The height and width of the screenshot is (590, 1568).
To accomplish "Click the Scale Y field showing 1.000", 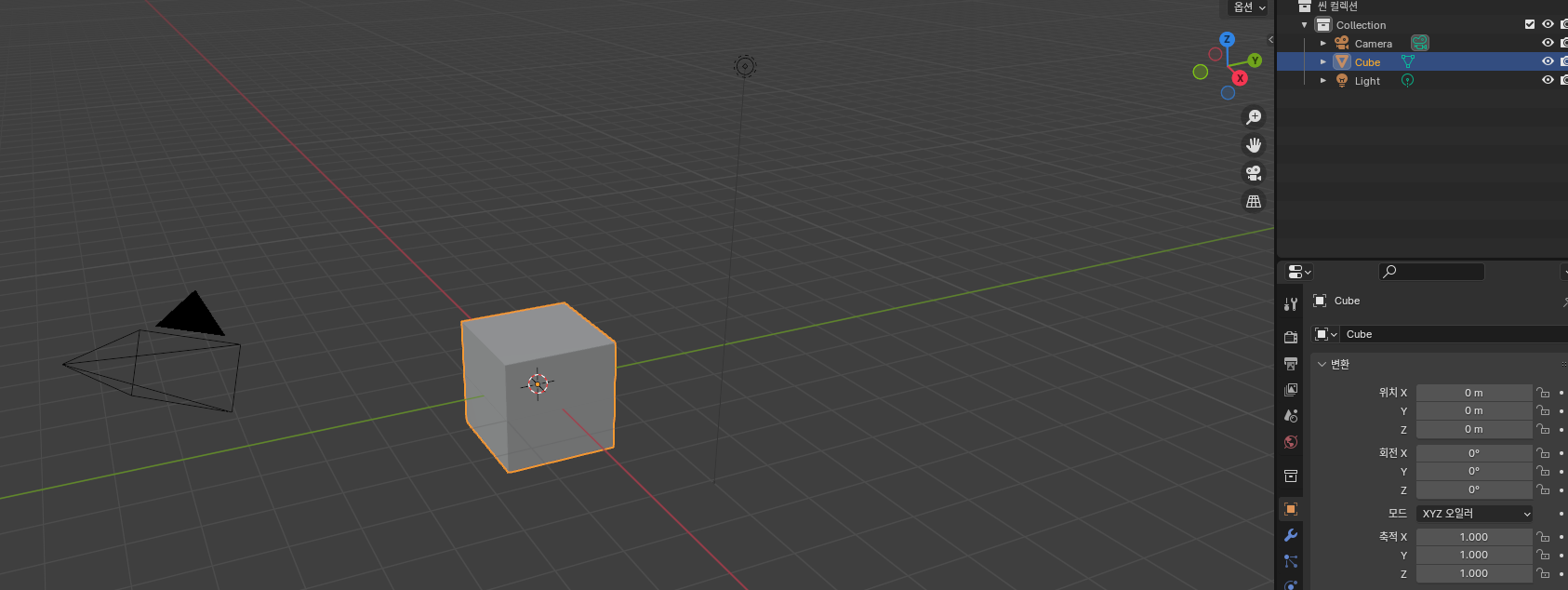I will pyautogui.click(x=1474, y=555).
